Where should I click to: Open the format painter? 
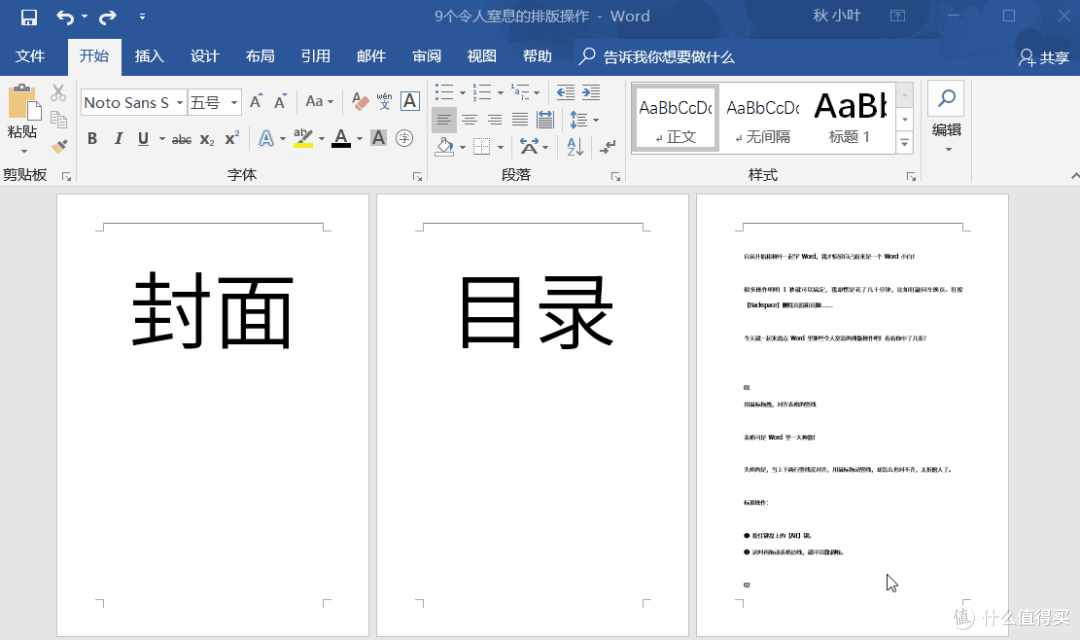click(58, 146)
